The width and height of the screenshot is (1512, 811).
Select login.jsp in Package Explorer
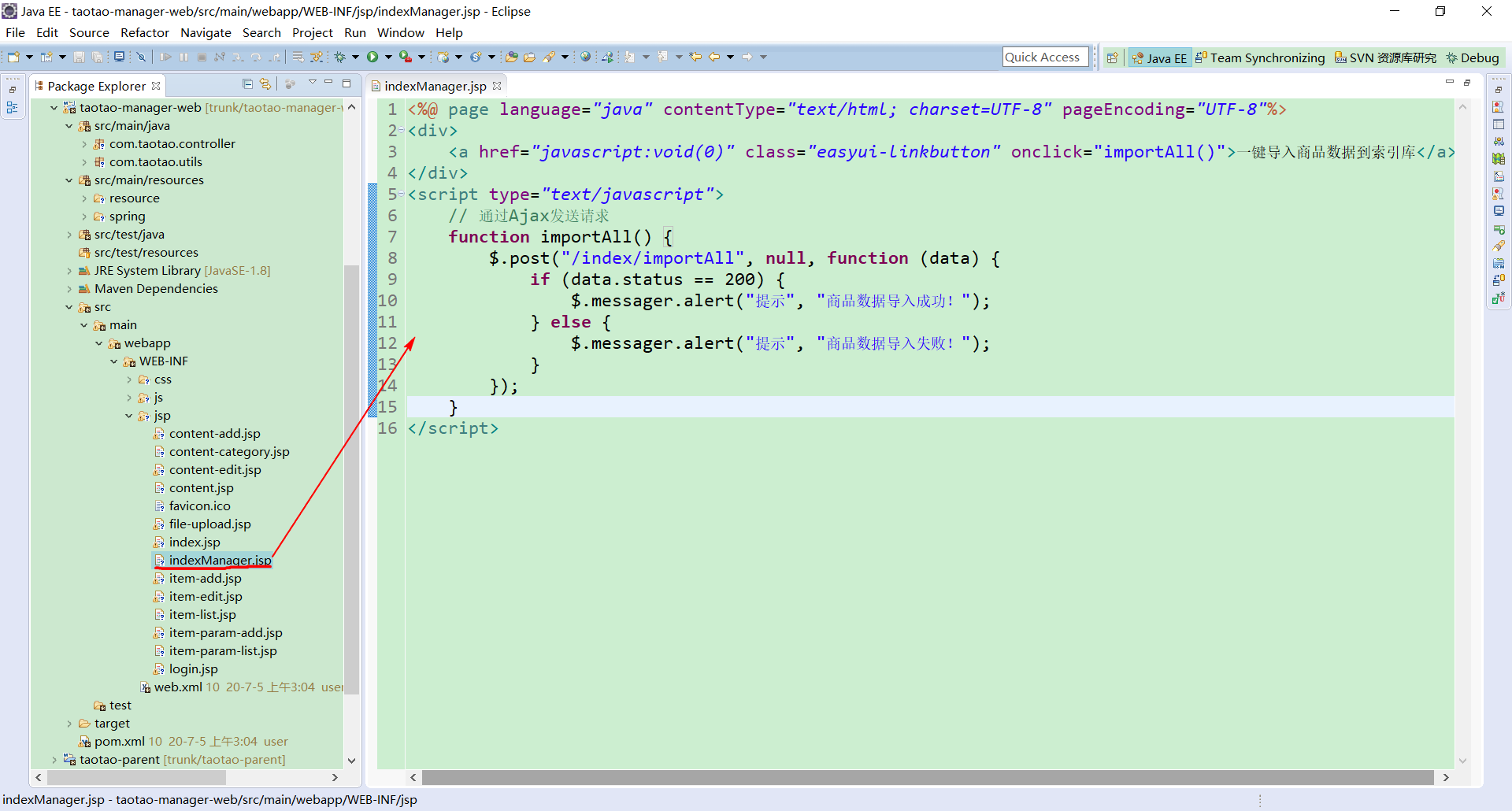click(193, 669)
